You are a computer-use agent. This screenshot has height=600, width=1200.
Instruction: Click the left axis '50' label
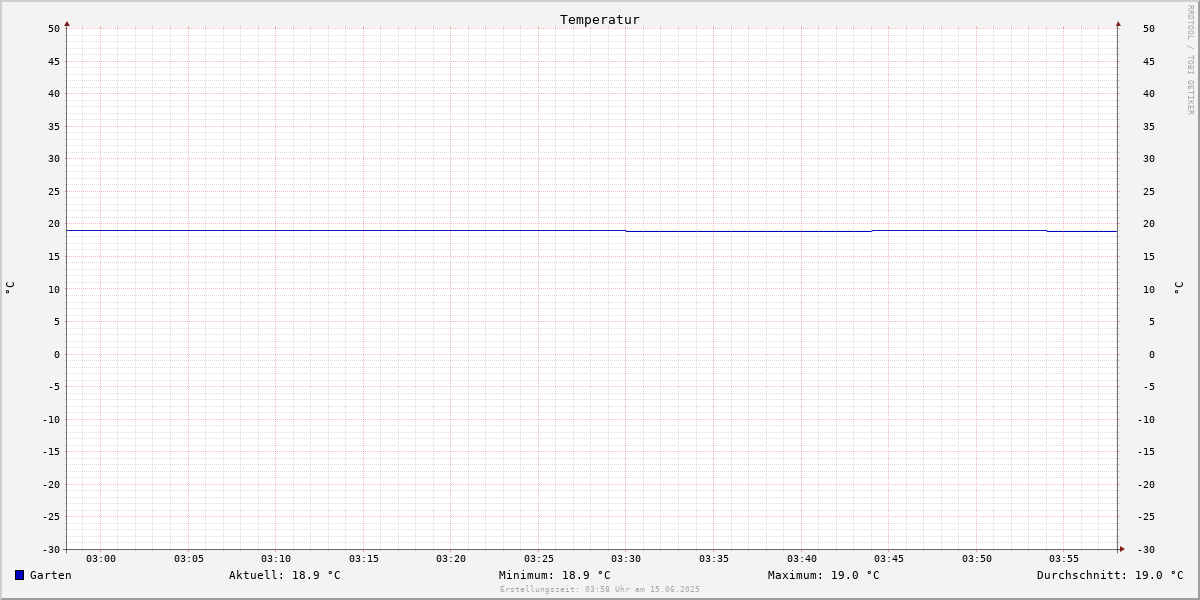pyautogui.click(x=54, y=28)
